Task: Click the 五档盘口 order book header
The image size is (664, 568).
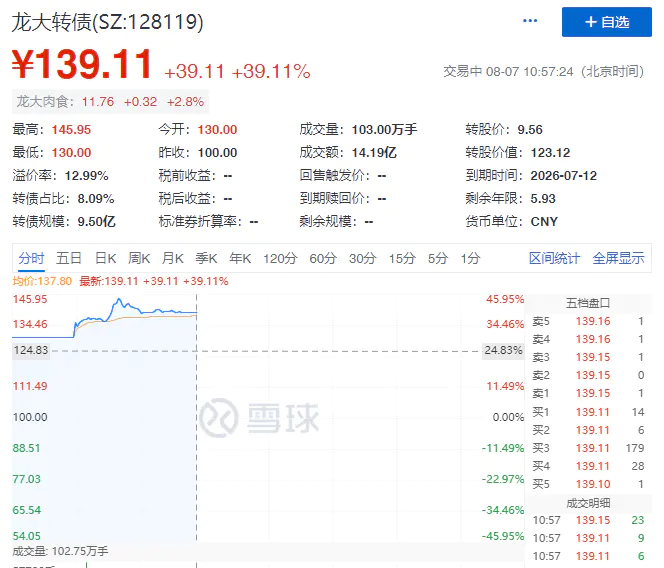Action: coord(588,303)
